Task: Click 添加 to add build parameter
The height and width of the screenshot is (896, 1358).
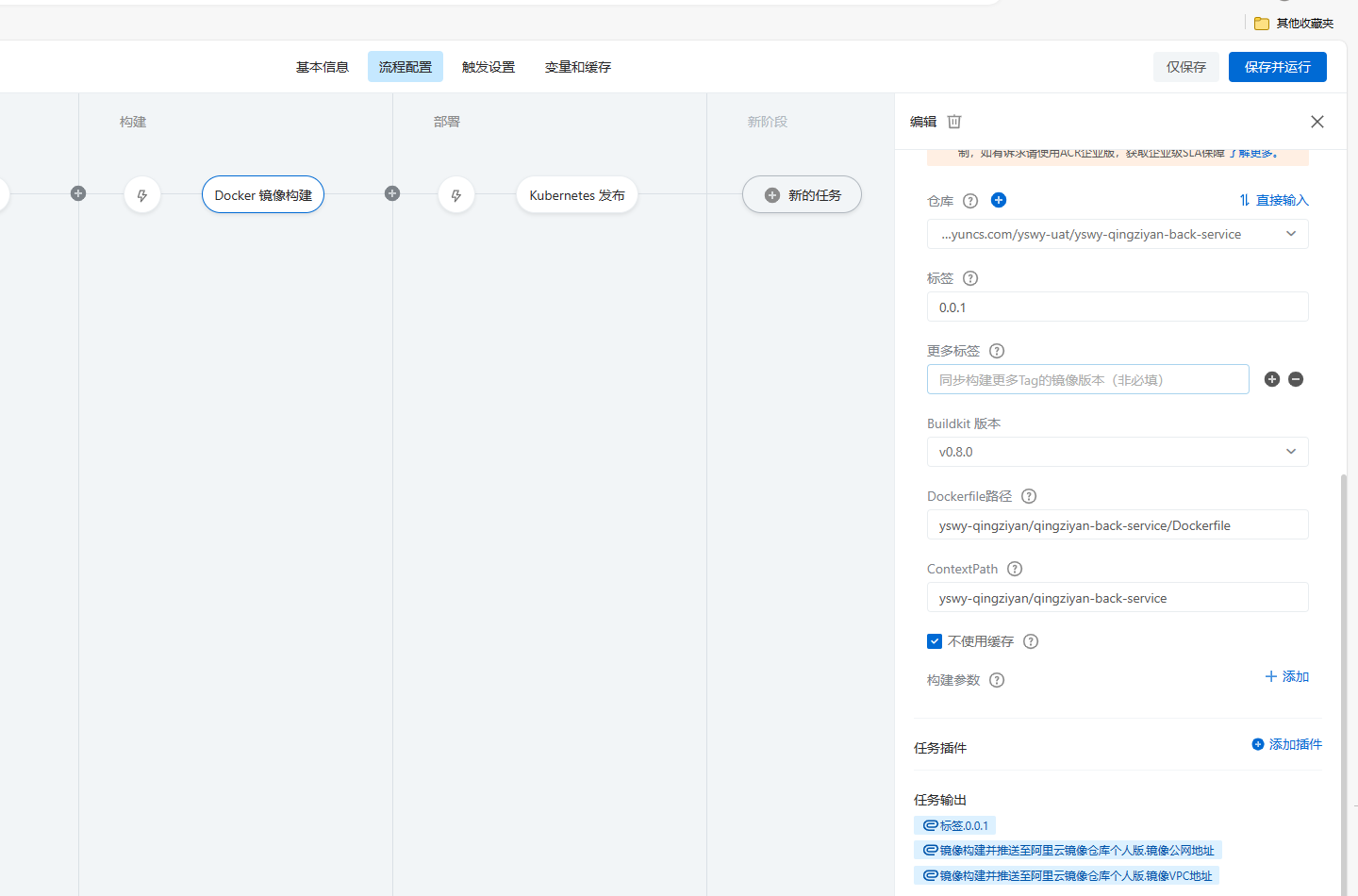Action: pyautogui.click(x=1287, y=676)
